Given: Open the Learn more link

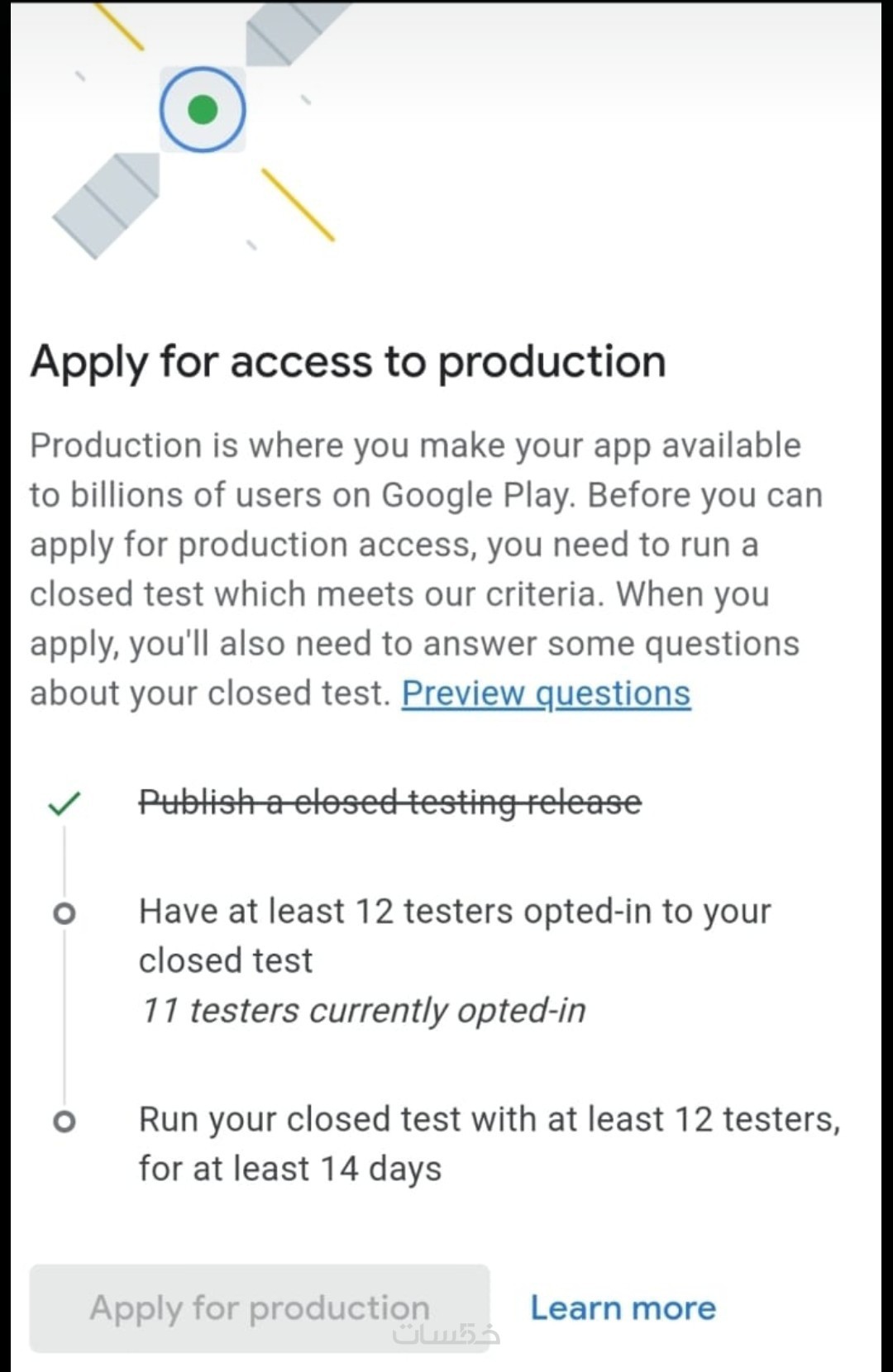Looking at the screenshot, I should point(623,1308).
